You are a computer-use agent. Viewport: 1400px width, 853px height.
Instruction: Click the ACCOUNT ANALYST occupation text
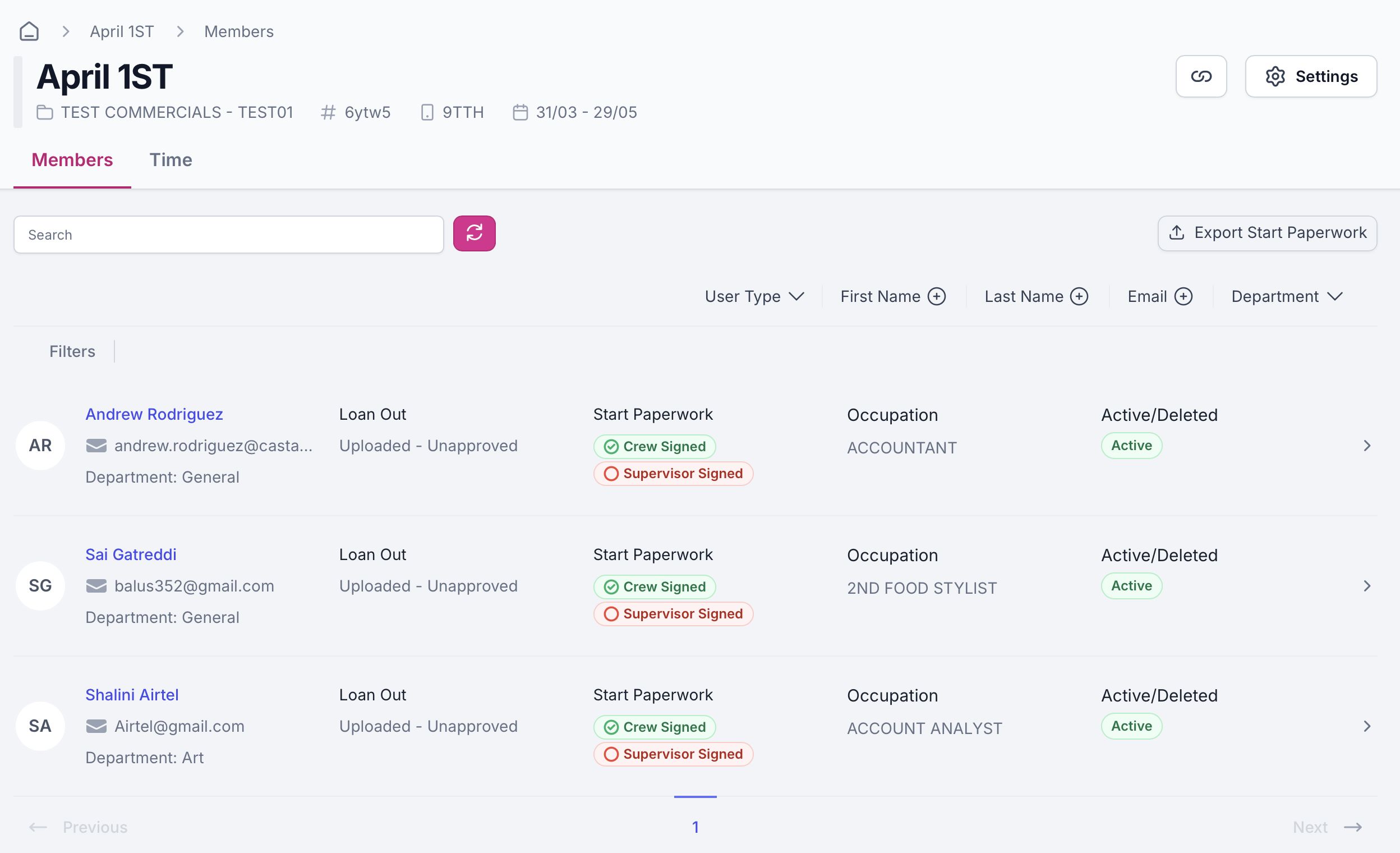924,728
